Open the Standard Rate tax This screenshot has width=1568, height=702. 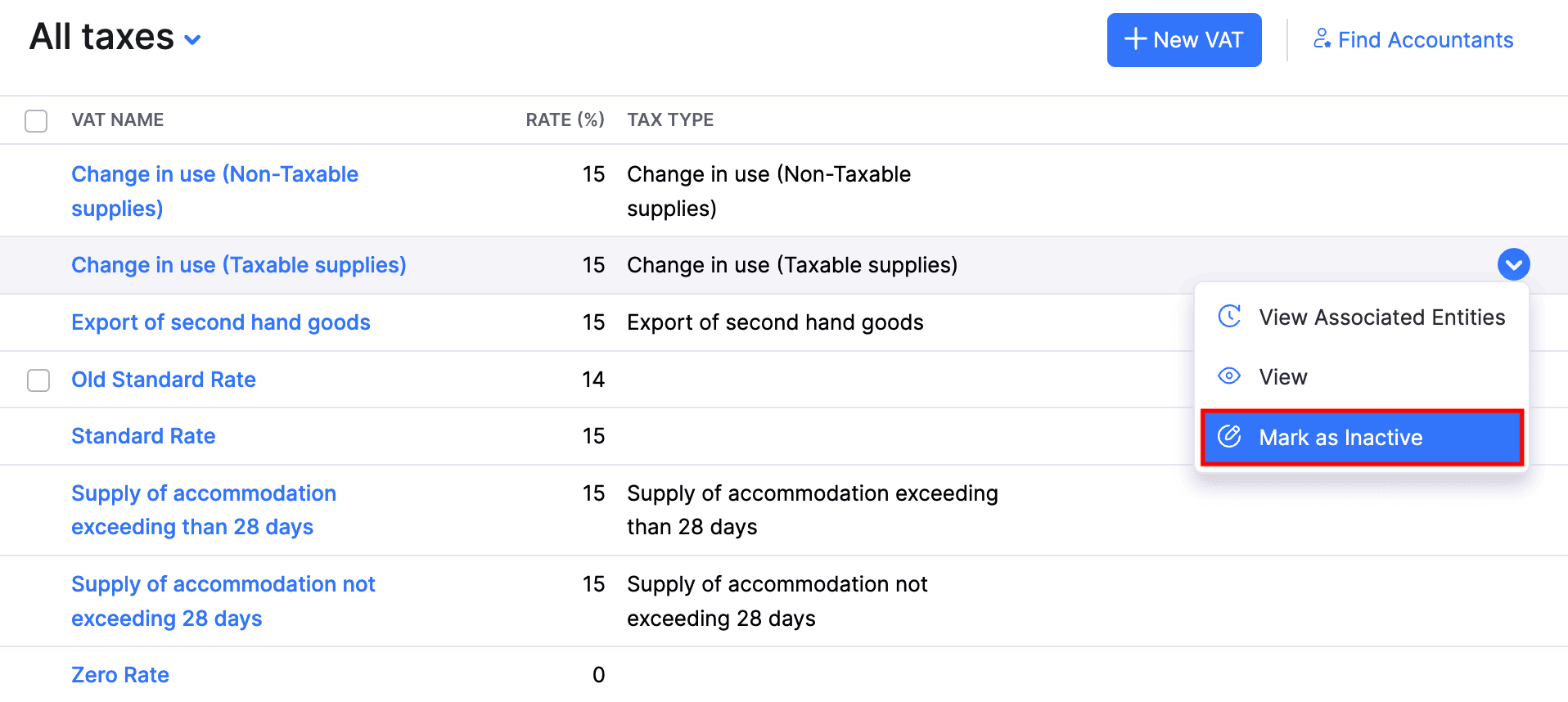click(x=143, y=436)
